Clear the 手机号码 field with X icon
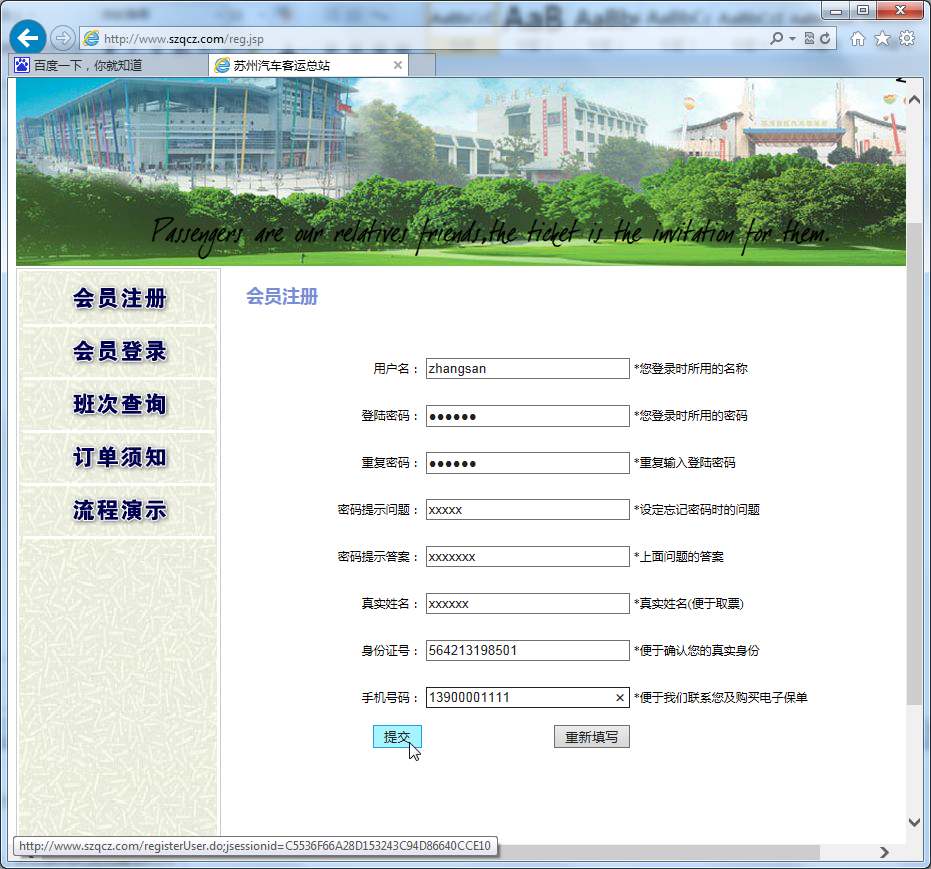This screenshot has width=931, height=869. (x=620, y=698)
